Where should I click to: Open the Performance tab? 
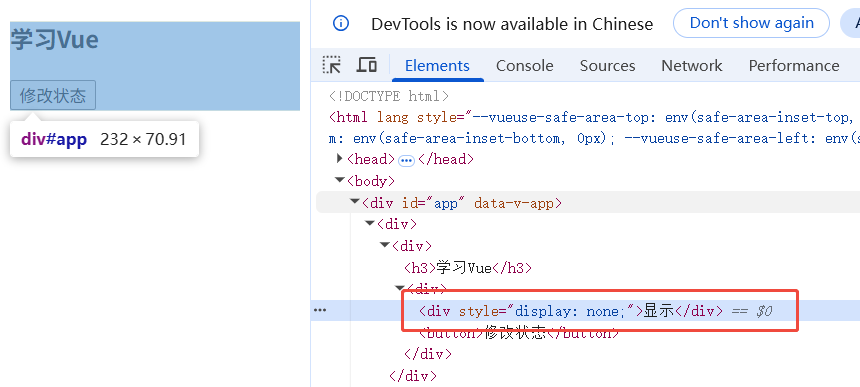[794, 66]
